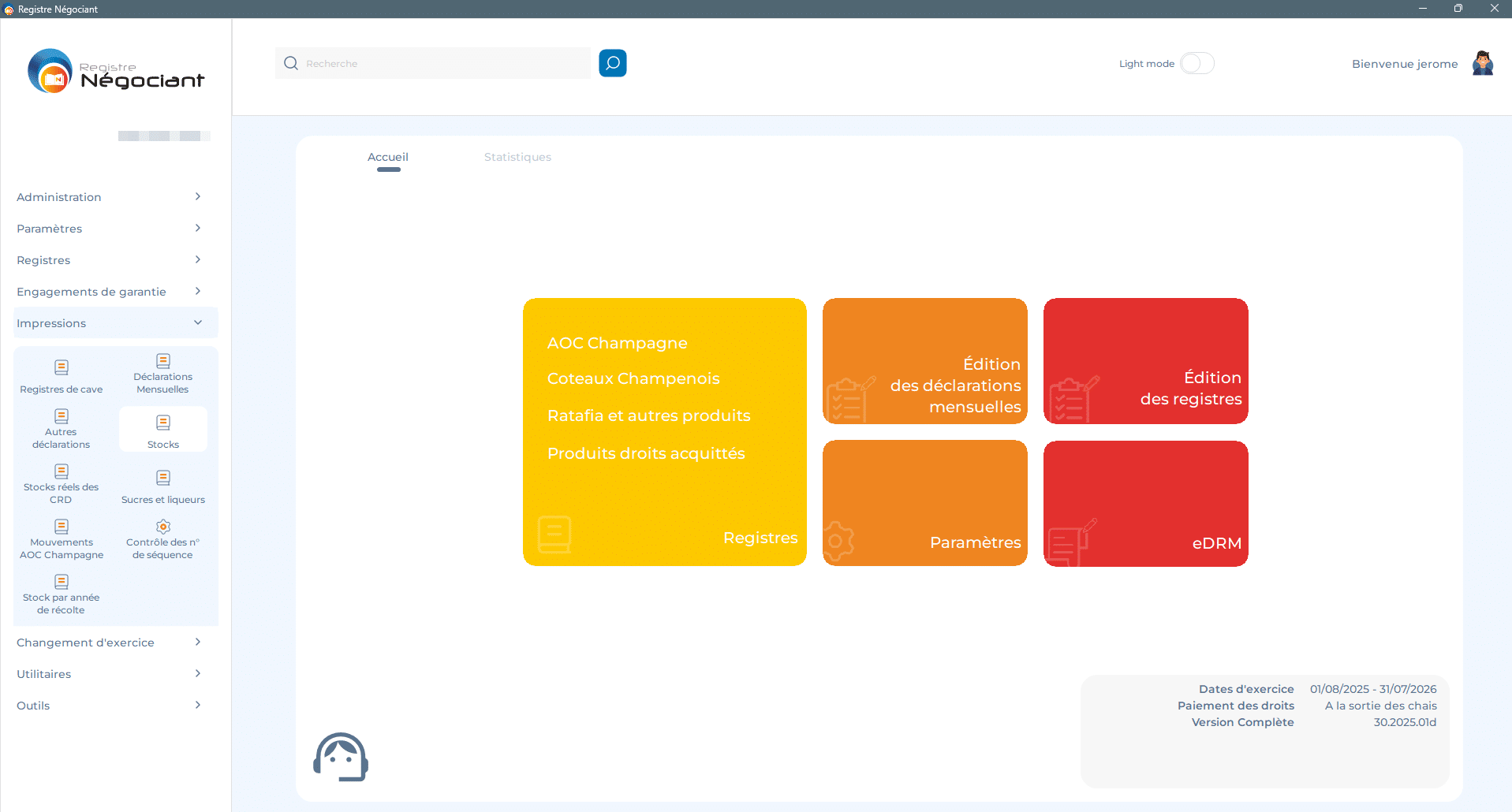
Task: Expand the Utilitaires menu section
Action: (x=109, y=674)
